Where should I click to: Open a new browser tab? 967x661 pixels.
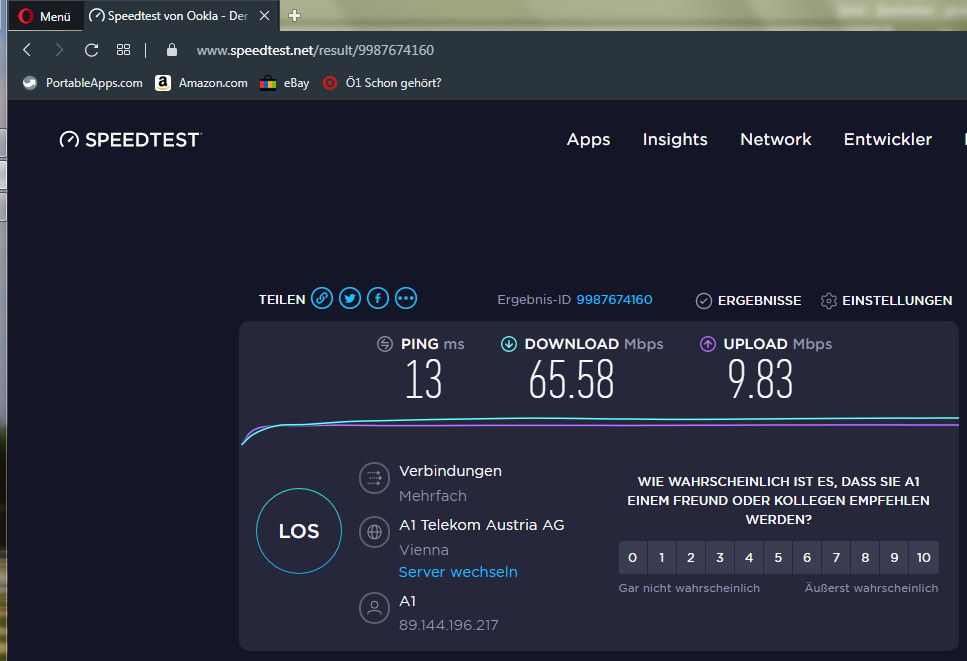pyautogui.click(x=294, y=16)
